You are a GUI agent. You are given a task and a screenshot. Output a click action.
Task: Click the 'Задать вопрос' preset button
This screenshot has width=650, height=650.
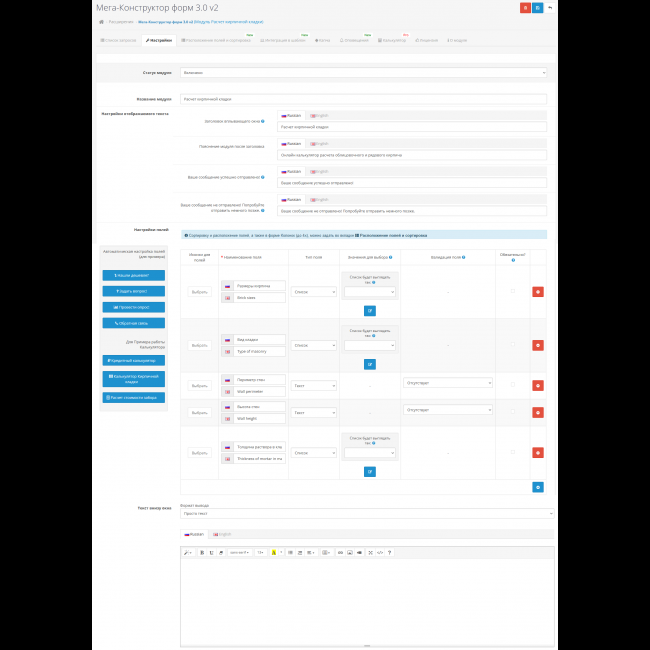(133, 290)
